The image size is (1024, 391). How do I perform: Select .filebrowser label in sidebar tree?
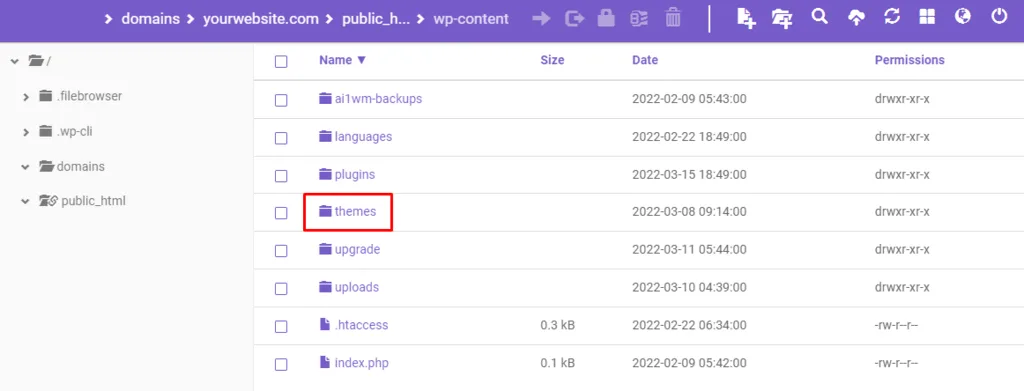(89, 96)
